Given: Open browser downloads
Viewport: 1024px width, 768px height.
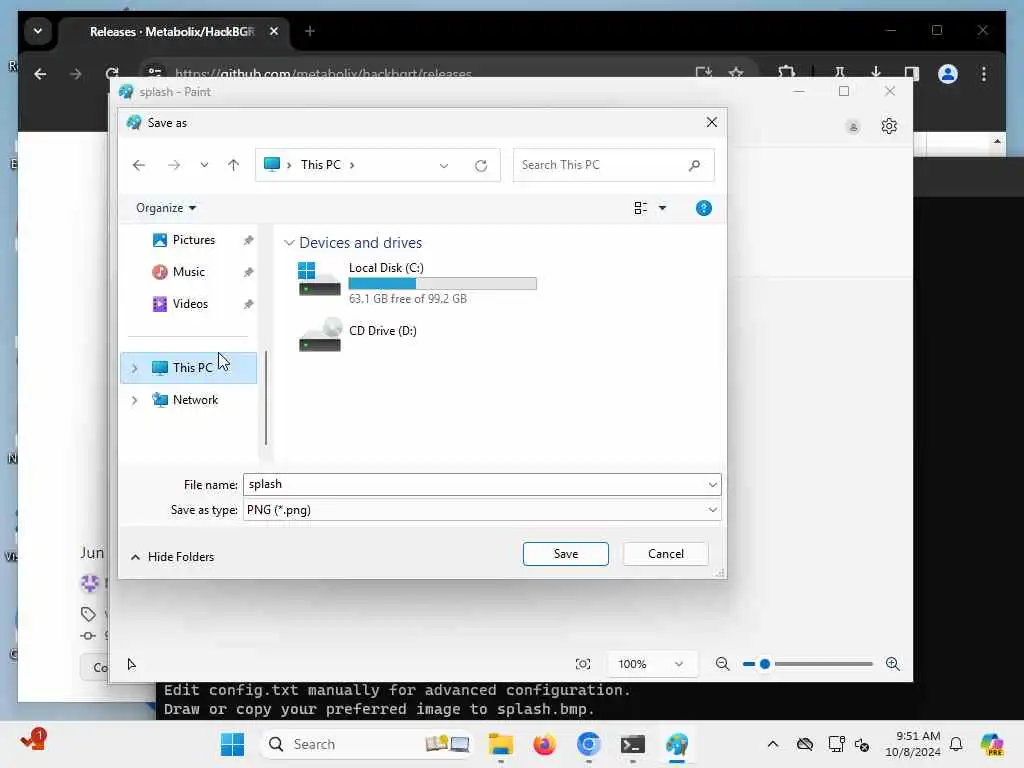Looking at the screenshot, I should (876, 73).
